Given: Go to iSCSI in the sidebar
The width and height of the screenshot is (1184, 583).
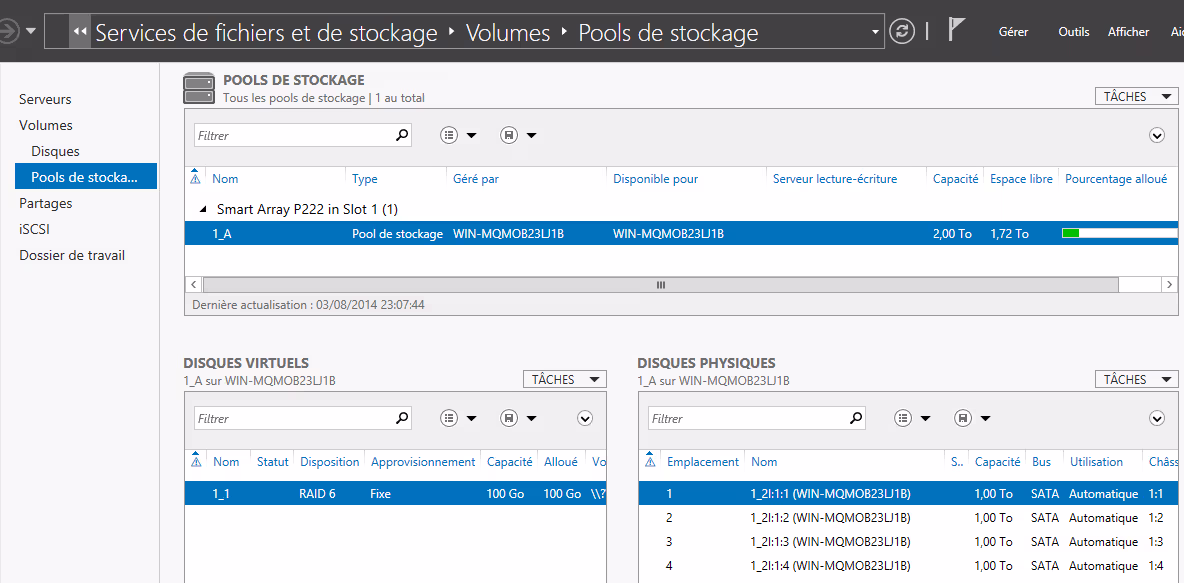Looking at the screenshot, I should (x=34, y=229).
